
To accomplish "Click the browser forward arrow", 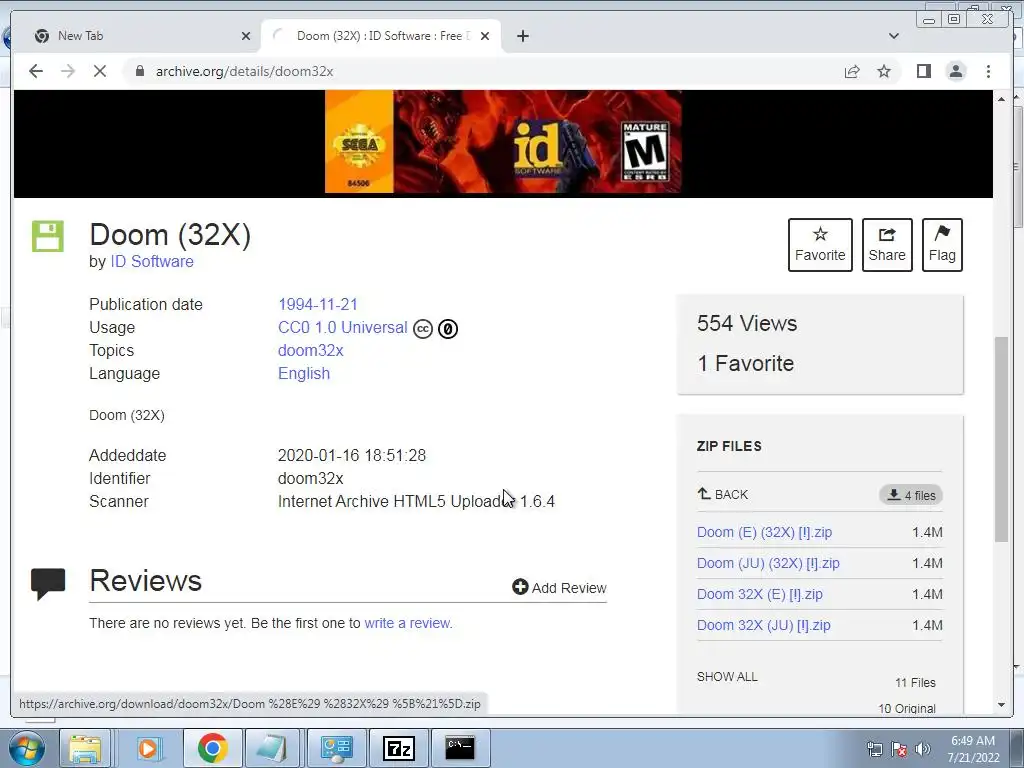I will (68, 71).
